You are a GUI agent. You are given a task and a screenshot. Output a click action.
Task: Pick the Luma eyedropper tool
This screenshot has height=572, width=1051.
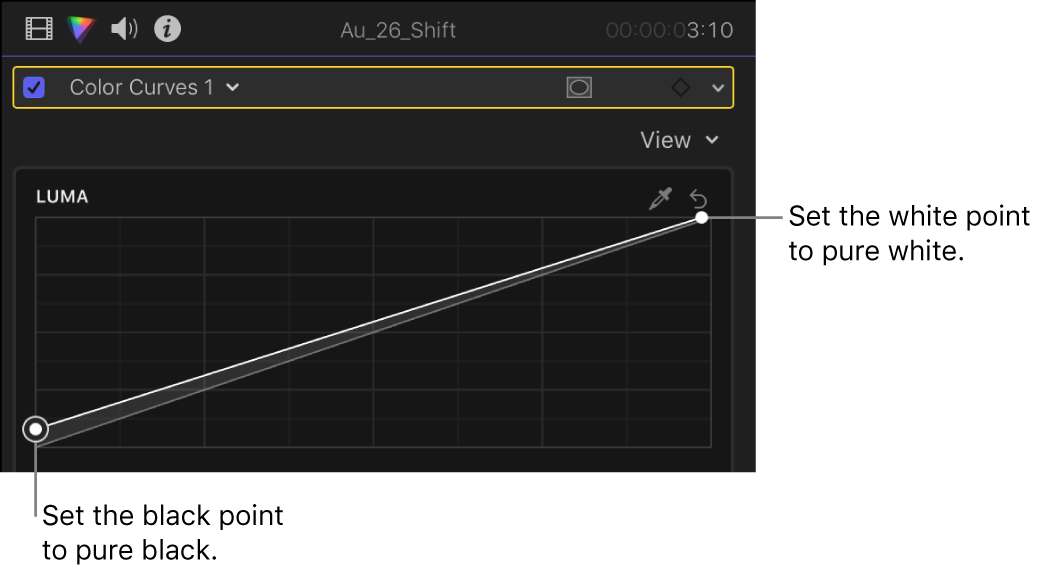660,199
